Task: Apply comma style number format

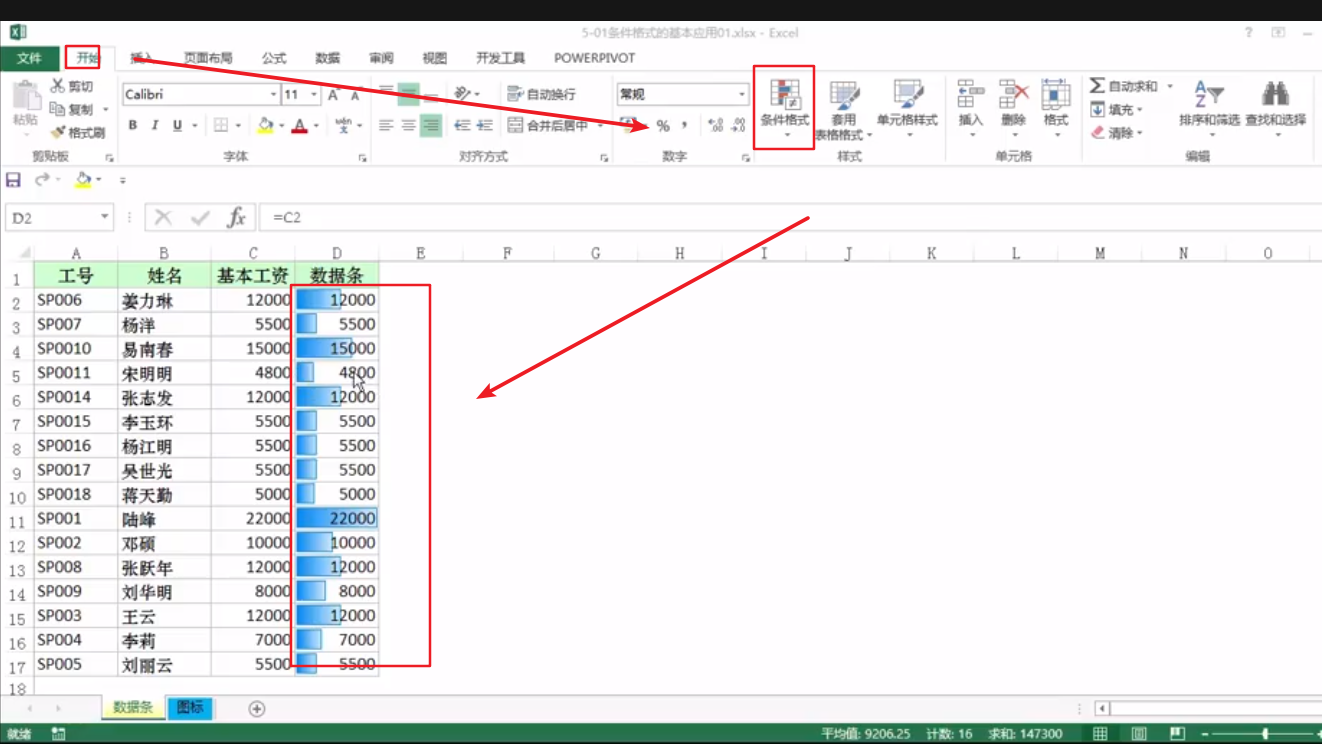Action: tap(685, 126)
